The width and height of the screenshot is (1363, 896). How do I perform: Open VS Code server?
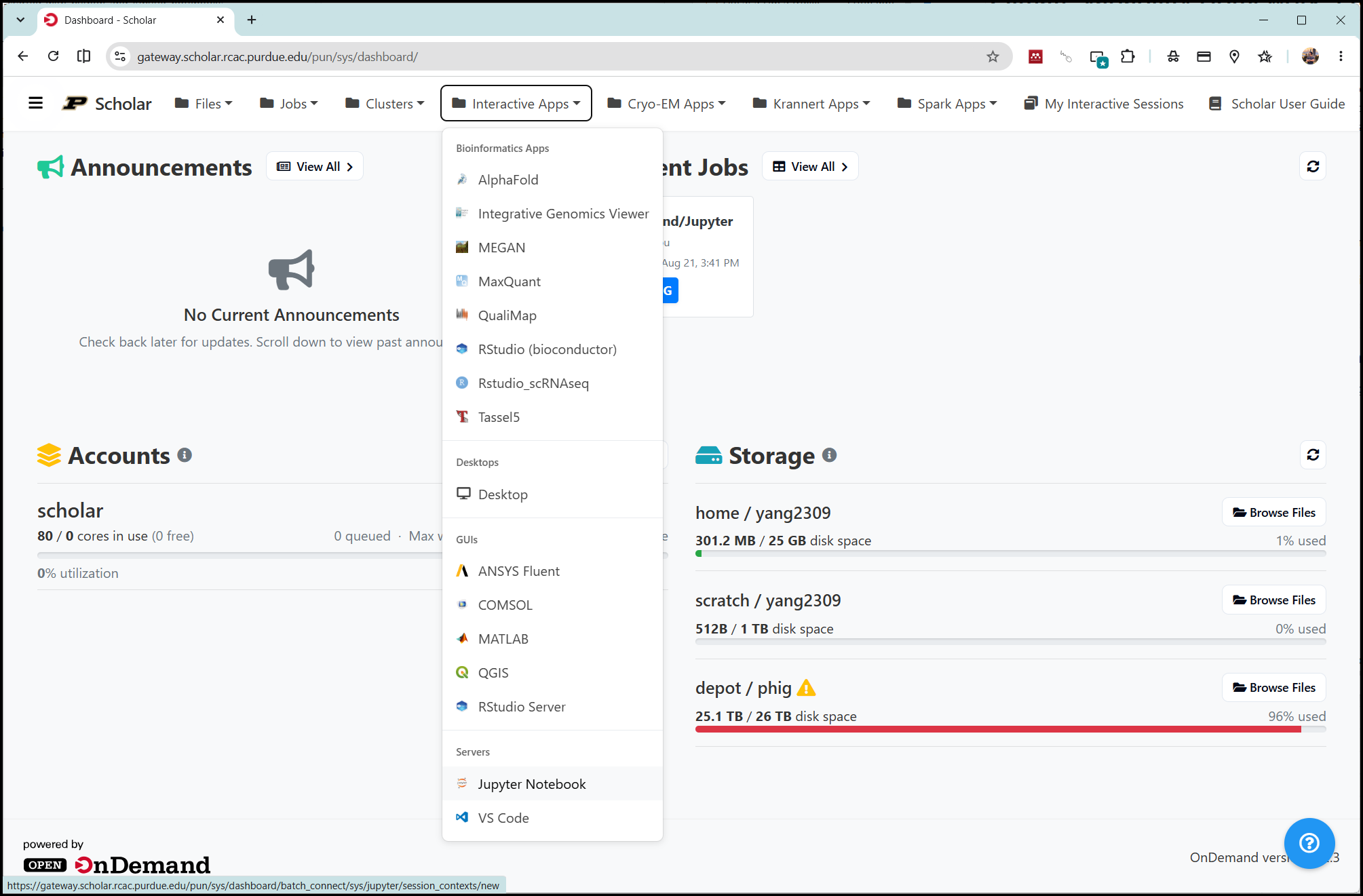(552, 818)
